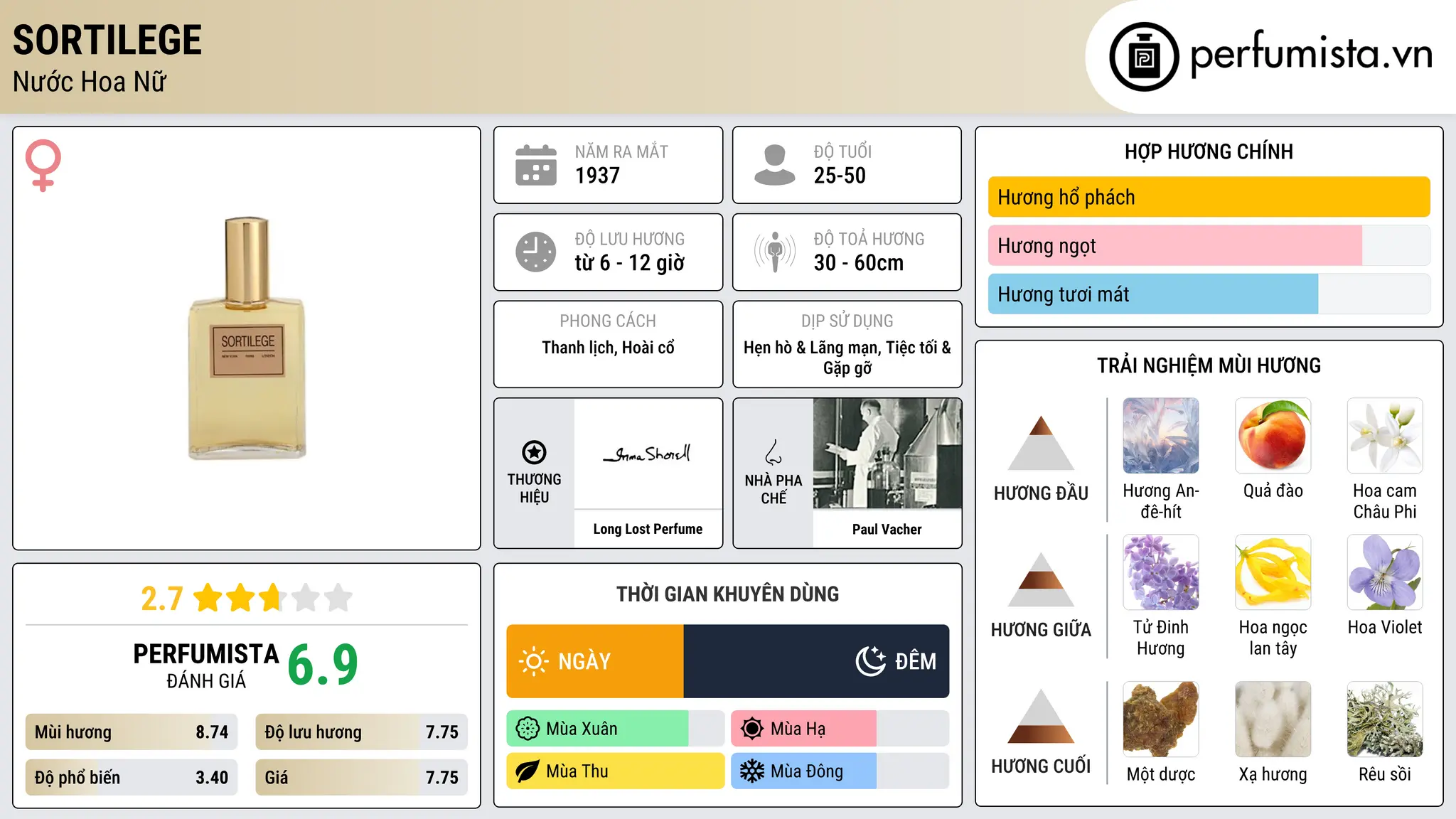
Task: Click the style text Thanh lịch, Hoài cổ
Action: click(608, 348)
